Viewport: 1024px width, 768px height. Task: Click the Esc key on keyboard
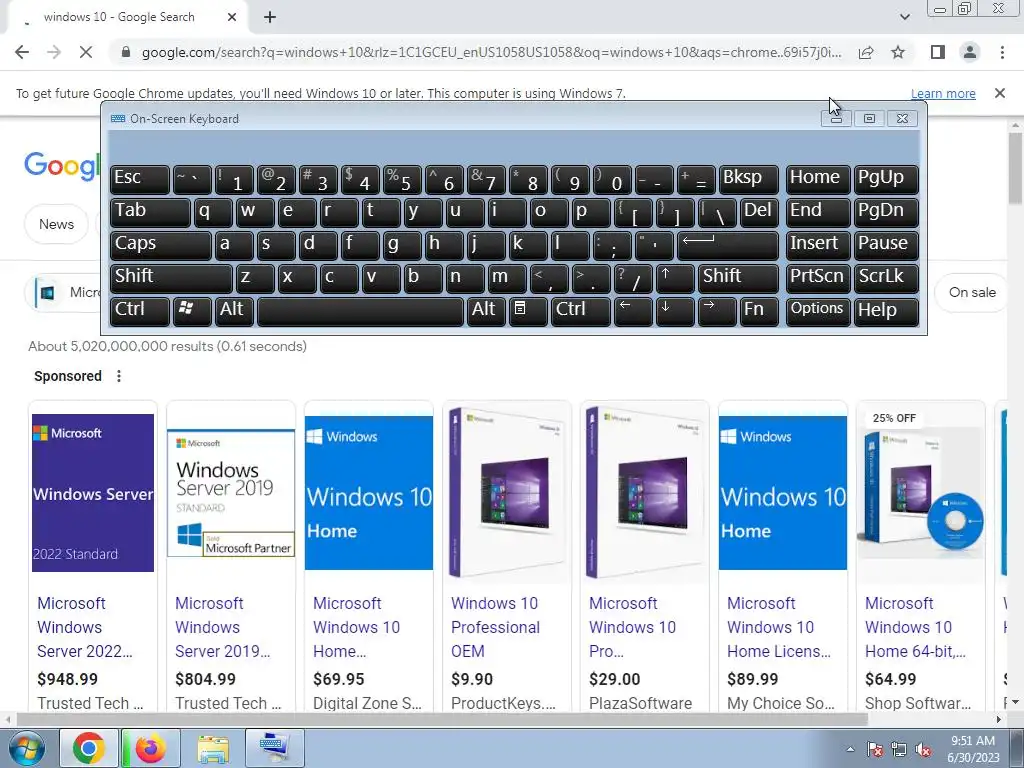tap(140, 180)
